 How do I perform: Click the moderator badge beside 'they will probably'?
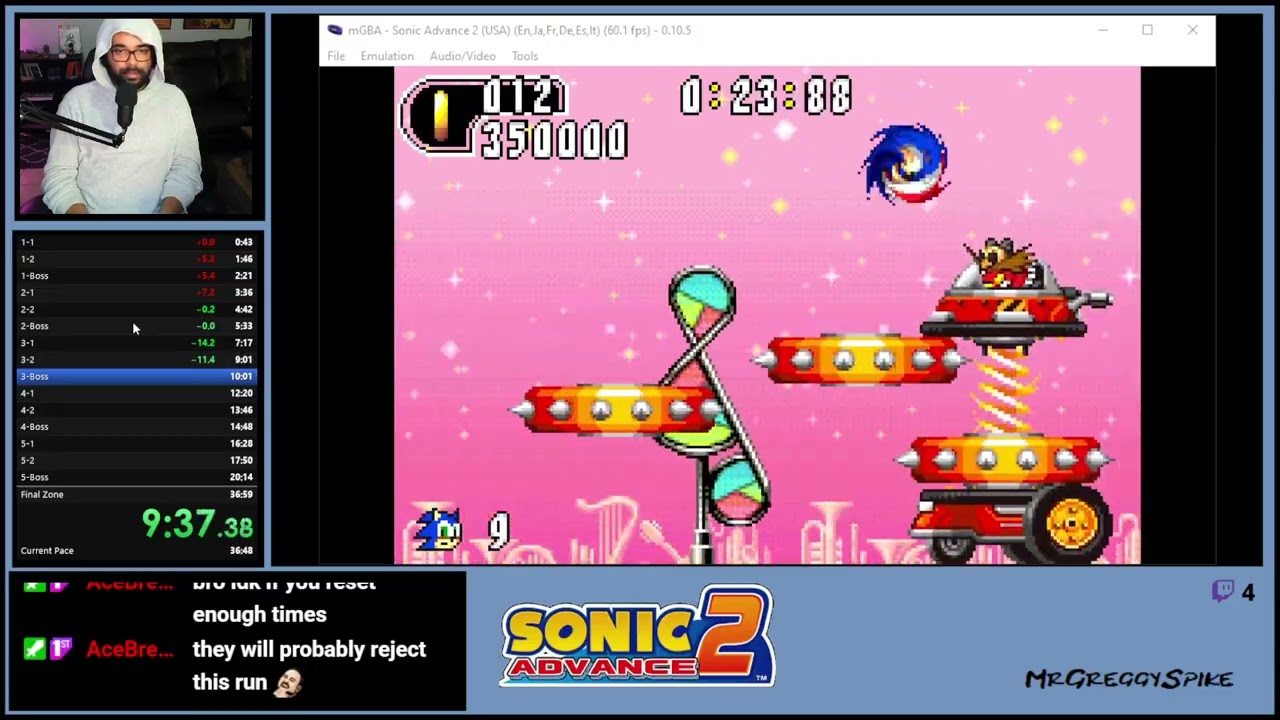tap(35, 649)
